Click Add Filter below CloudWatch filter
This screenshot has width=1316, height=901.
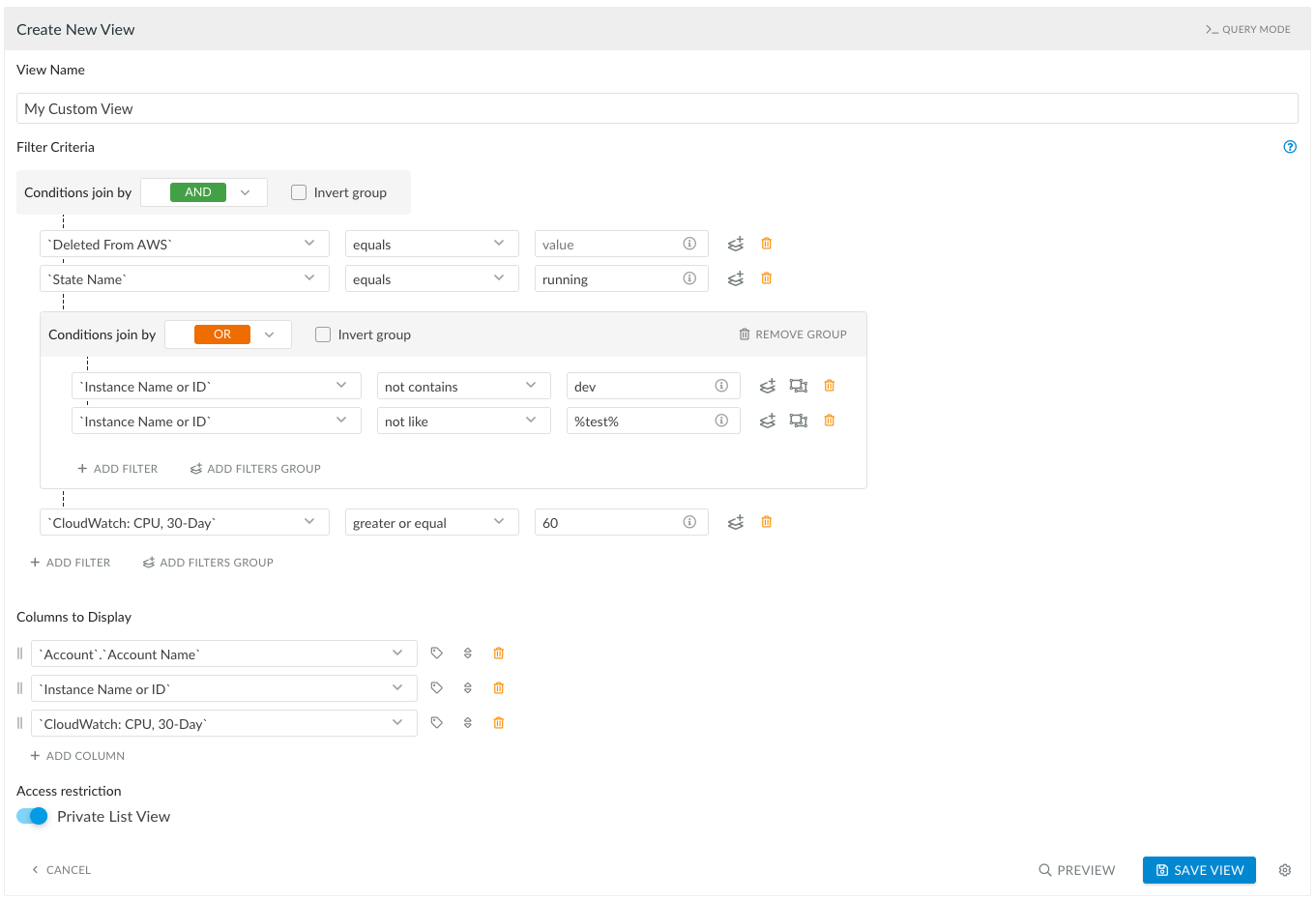71,563
